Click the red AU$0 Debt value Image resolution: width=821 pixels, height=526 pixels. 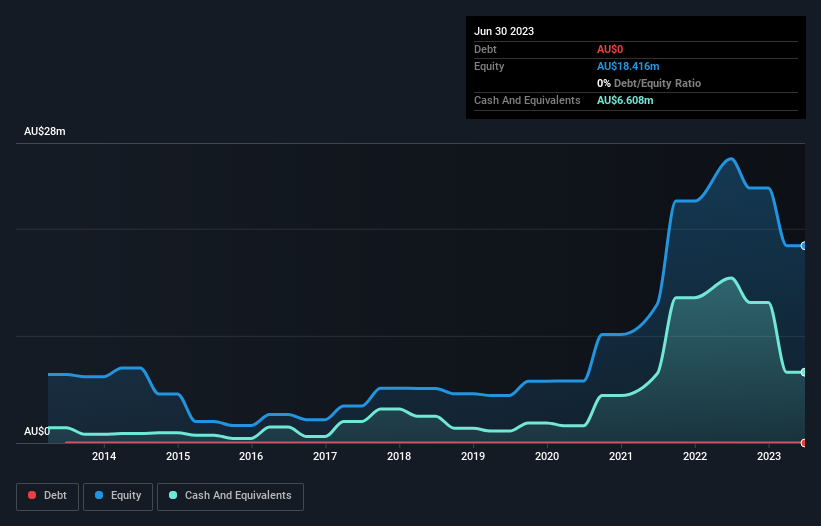point(610,49)
